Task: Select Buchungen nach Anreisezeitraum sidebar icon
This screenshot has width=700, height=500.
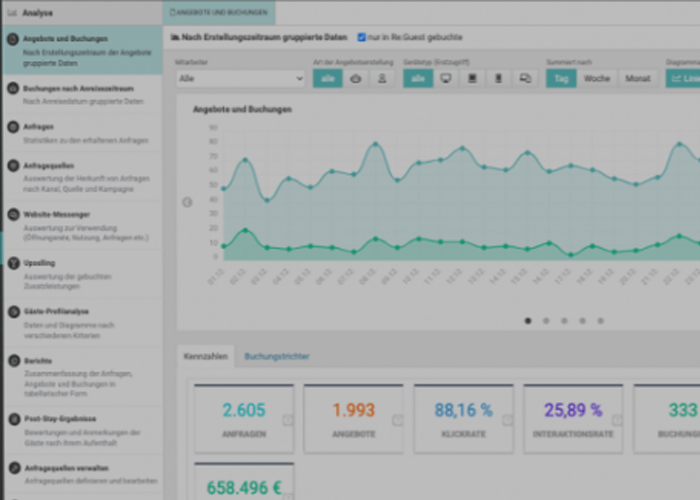Action: click(13, 88)
